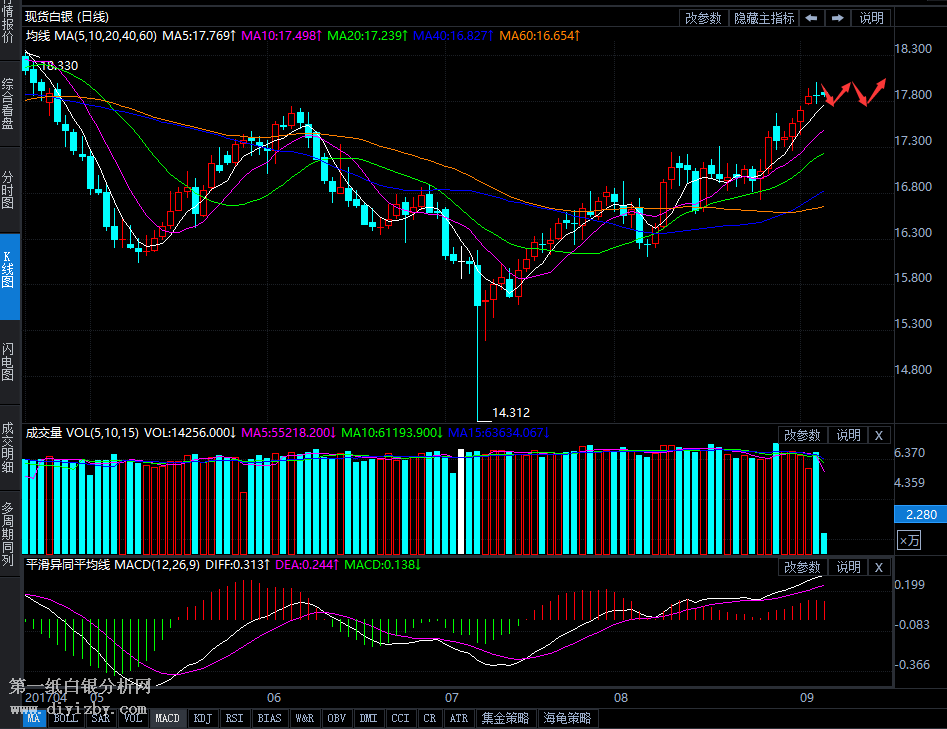Open the 集金策略 strategy tab
Image resolution: width=947 pixels, height=729 pixels.
point(506,718)
